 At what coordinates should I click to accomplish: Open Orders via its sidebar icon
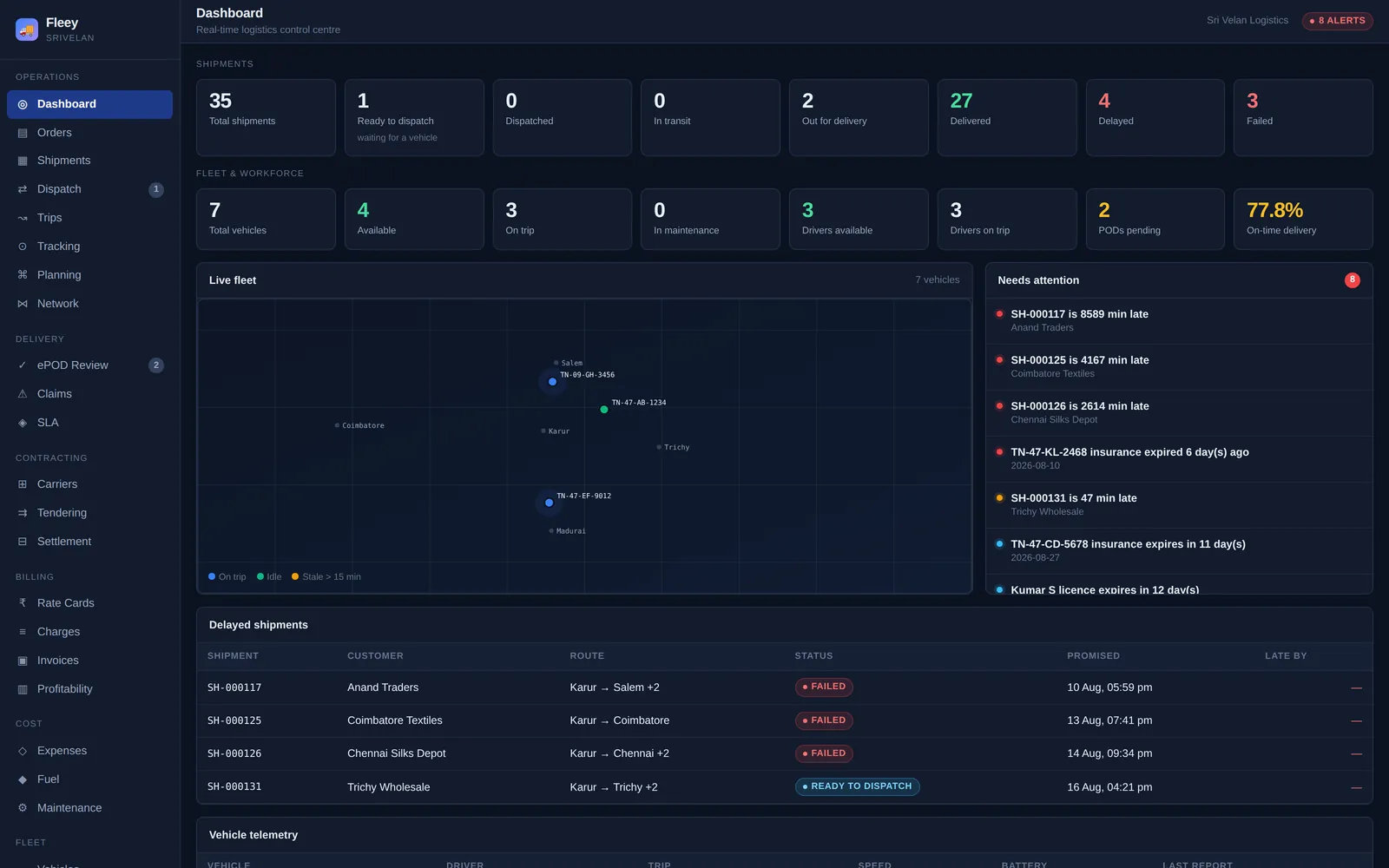click(23, 133)
